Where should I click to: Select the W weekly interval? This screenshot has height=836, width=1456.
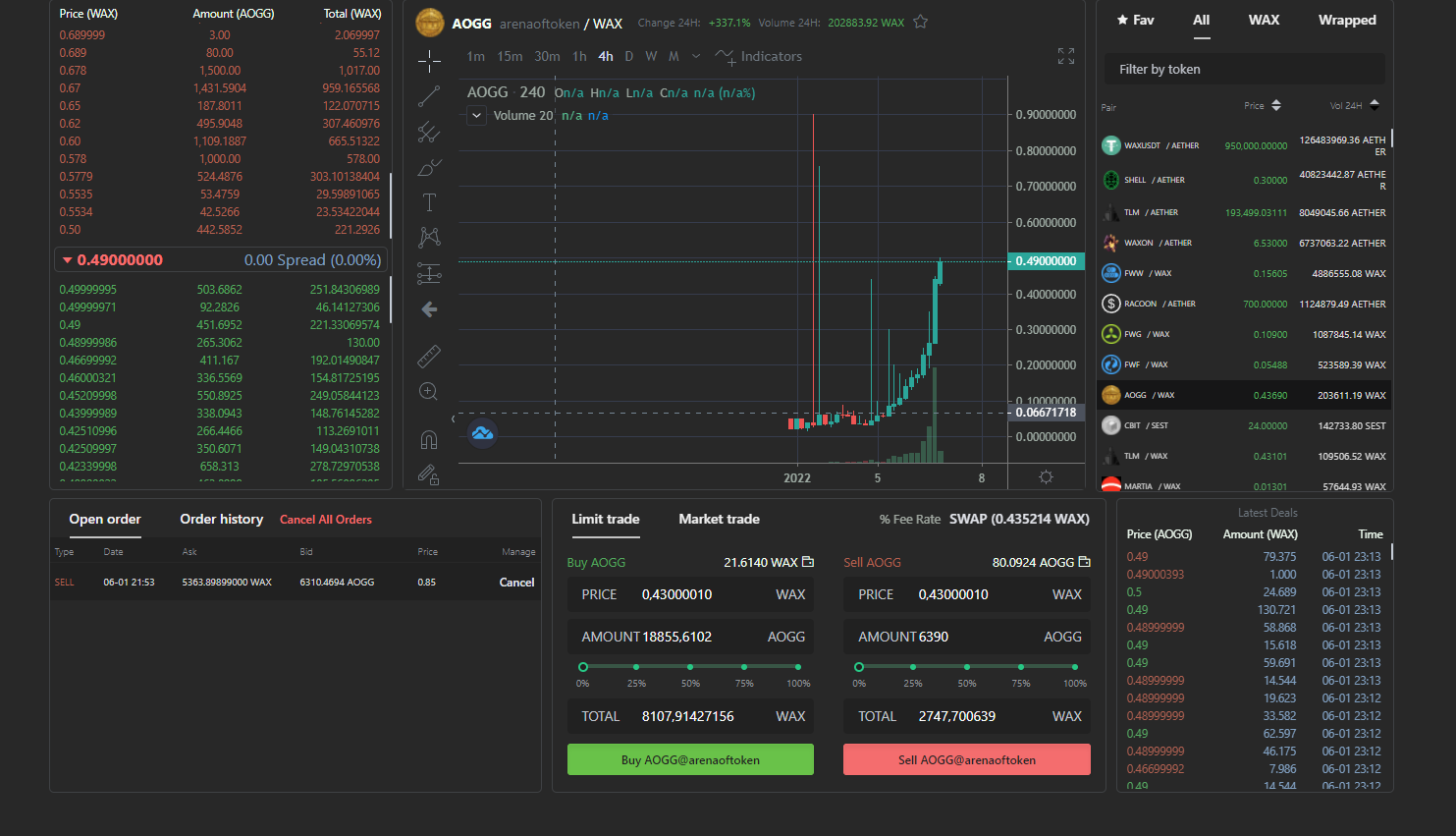[x=651, y=56]
